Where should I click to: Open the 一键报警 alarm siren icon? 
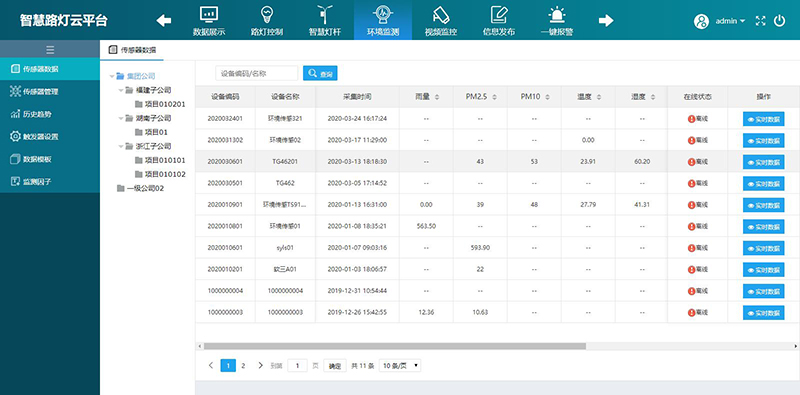click(557, 14)
